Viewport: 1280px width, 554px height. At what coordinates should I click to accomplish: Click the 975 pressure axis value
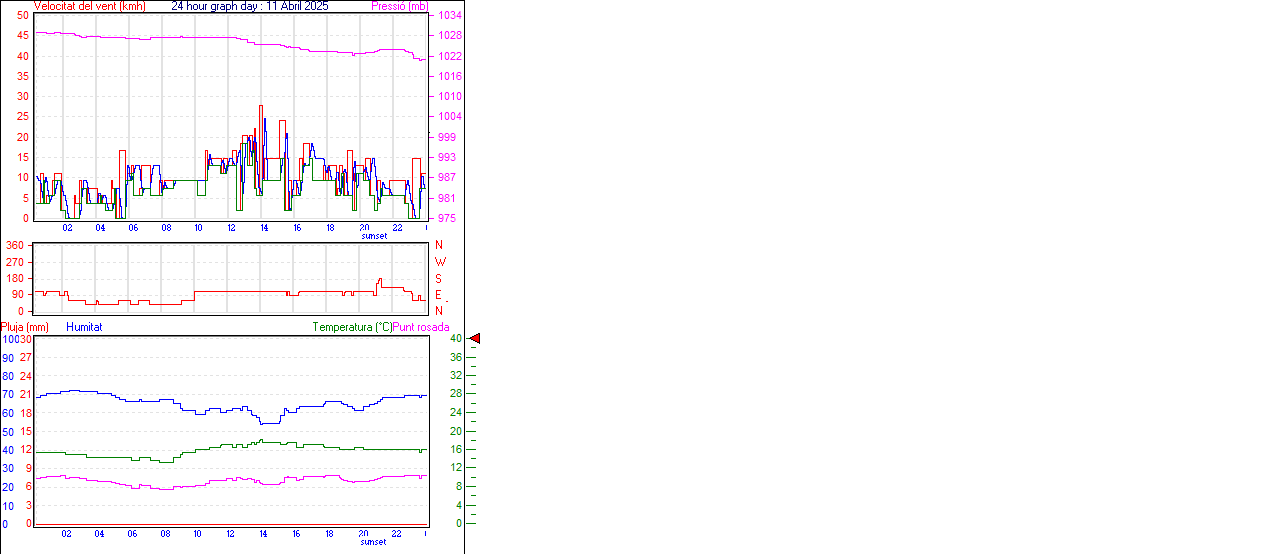pos(447,218)
